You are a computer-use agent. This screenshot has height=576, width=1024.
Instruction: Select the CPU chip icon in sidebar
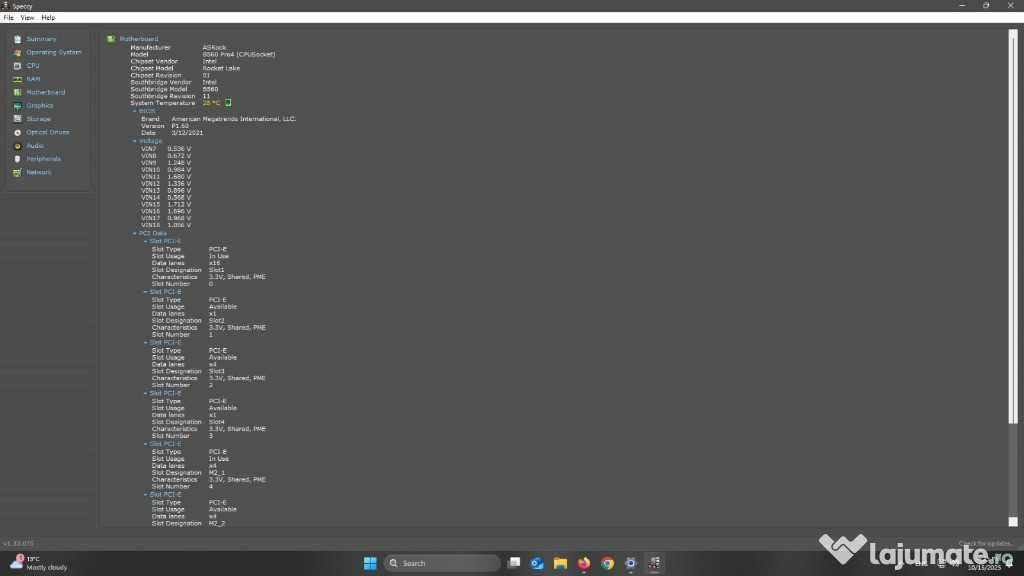pyautogui.click(x=18, y=66)
